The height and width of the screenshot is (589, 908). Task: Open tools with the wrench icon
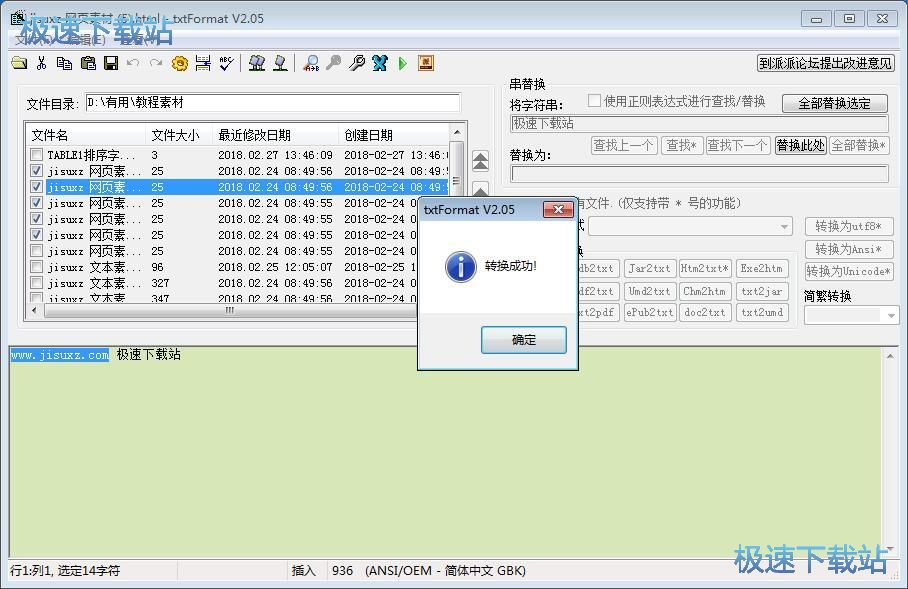[357, 63]
